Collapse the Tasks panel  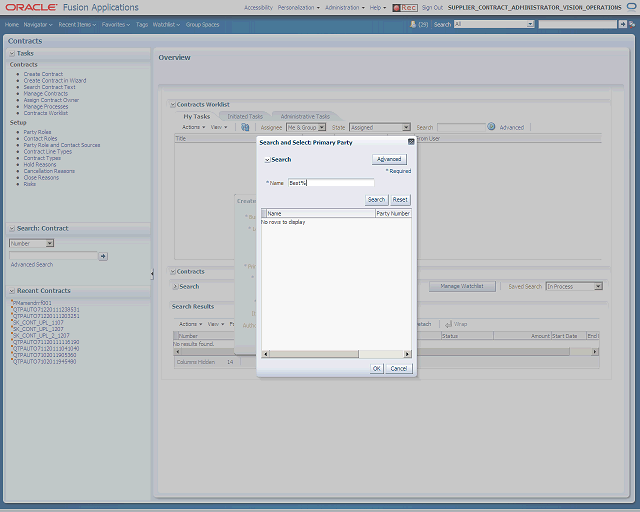[x=12, y=53]
